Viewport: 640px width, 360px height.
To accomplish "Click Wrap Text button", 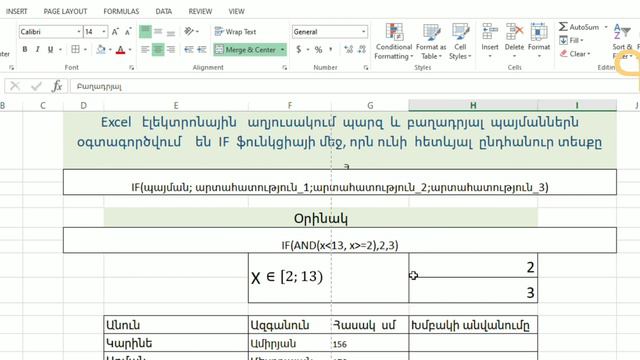I will coord(235,31).
